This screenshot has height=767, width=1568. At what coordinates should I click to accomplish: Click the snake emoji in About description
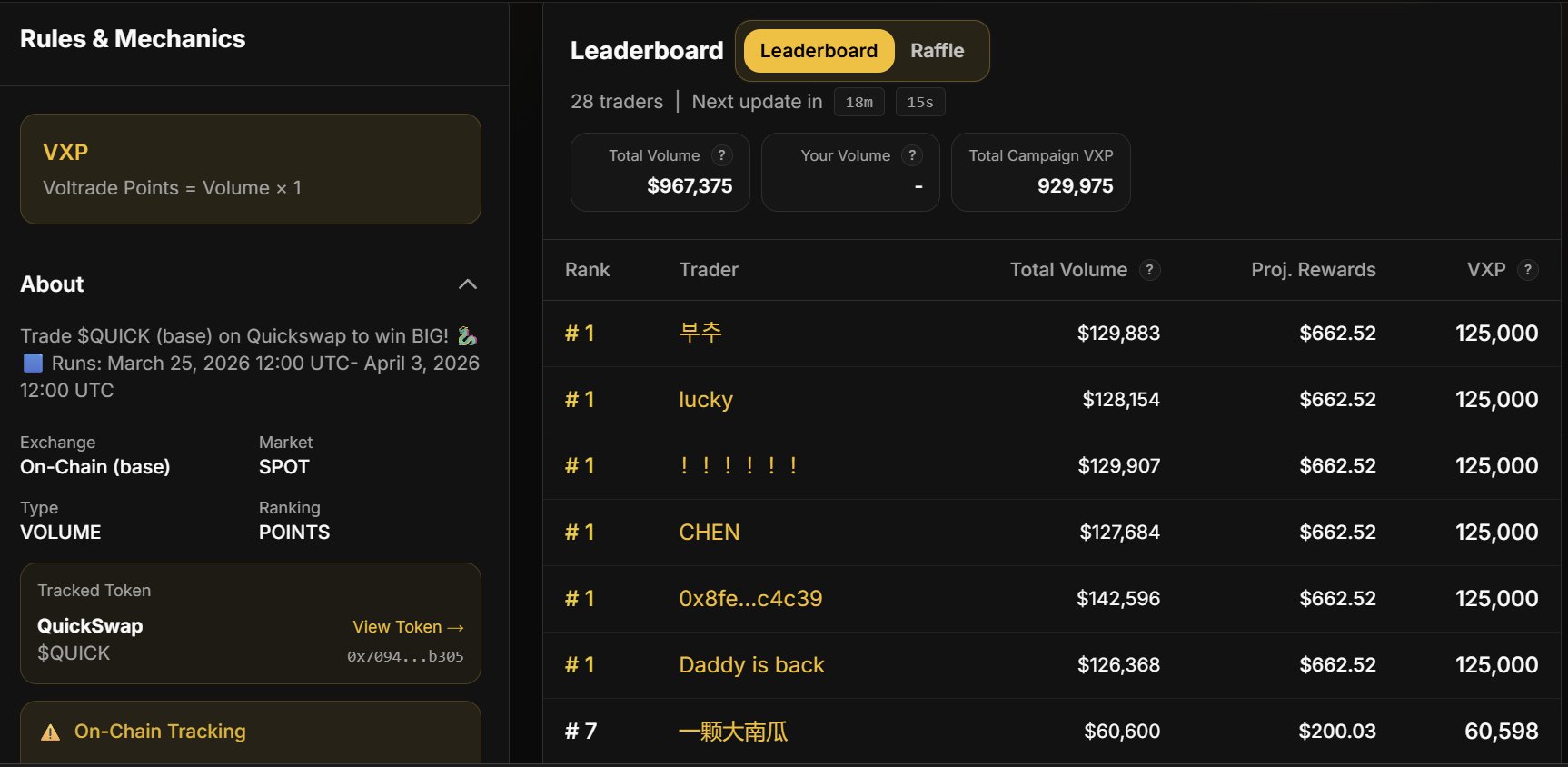[467, 336]
